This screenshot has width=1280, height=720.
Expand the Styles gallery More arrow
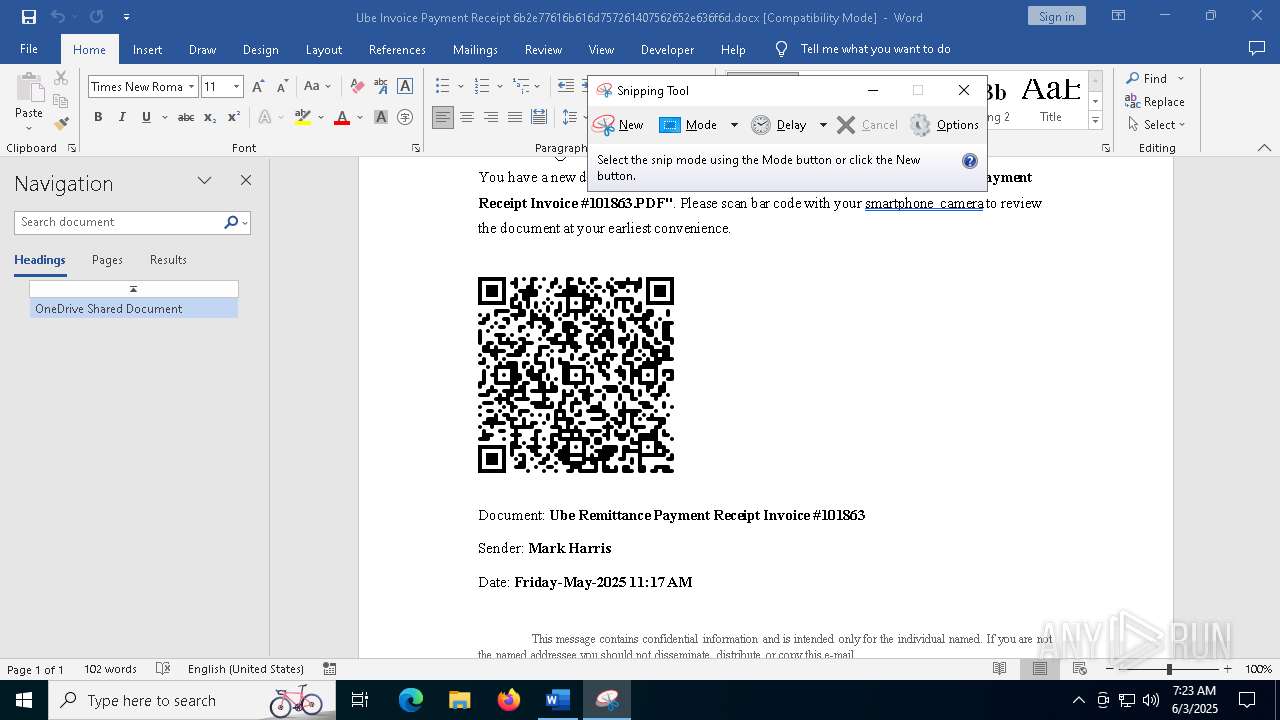click(x=1095, y=121)
